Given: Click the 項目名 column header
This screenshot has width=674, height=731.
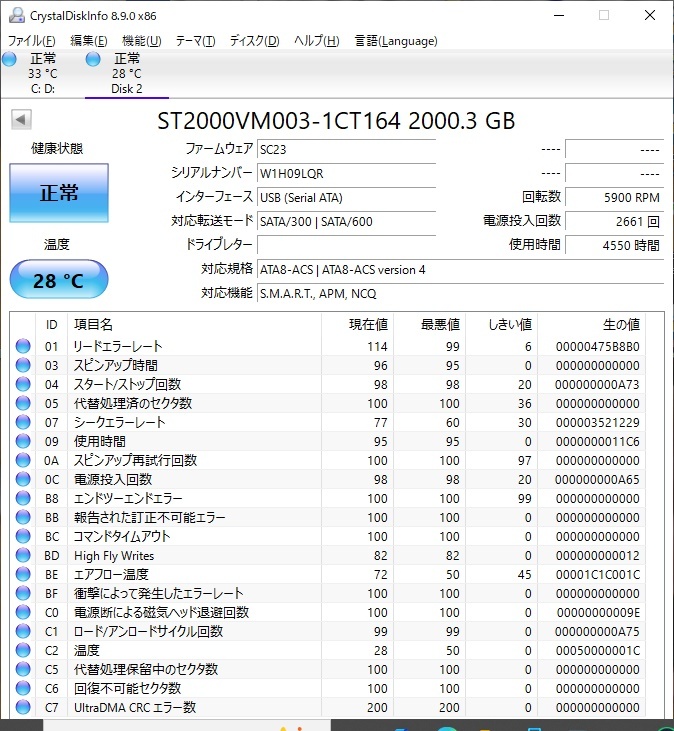Looking at the screenshot, I should pyautogui.click(x=194, y=324).
